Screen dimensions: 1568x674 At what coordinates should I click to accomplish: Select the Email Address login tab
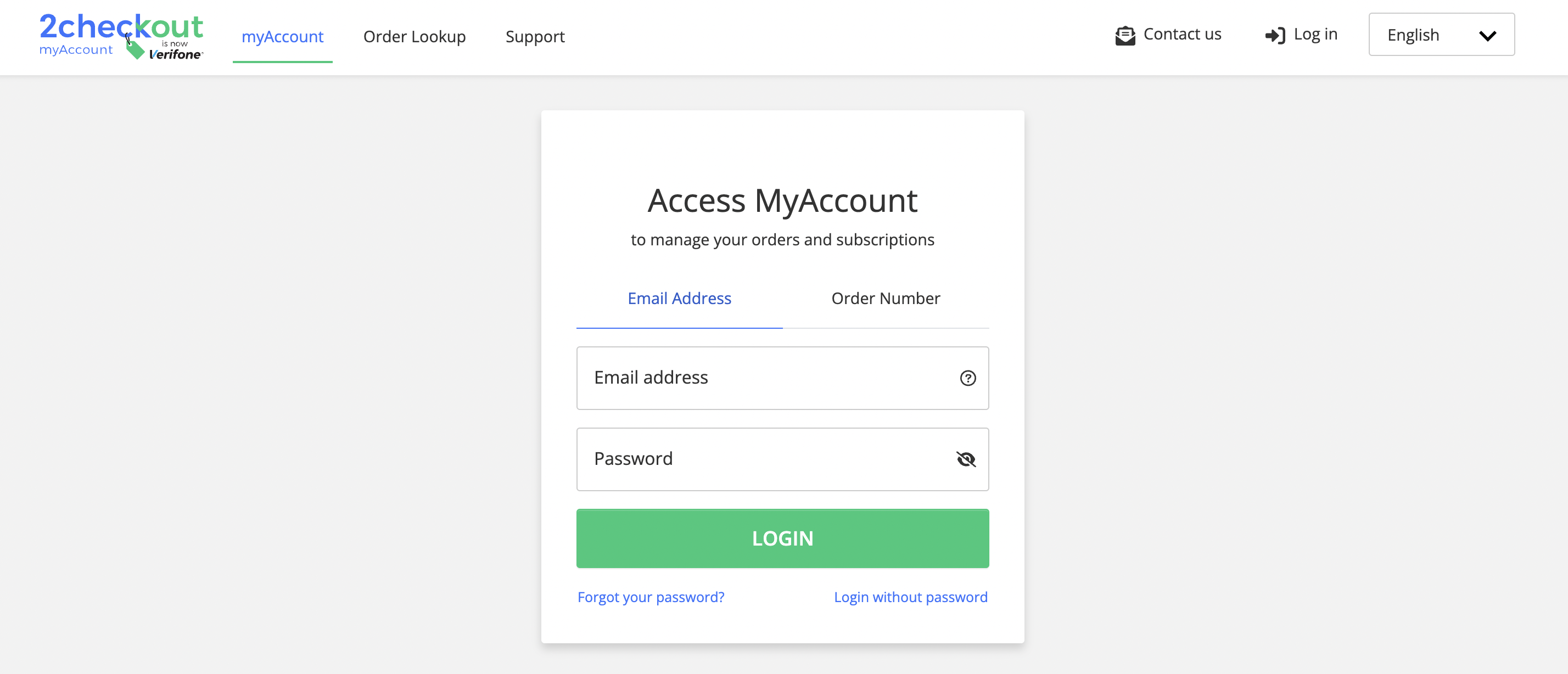(679, 299)
